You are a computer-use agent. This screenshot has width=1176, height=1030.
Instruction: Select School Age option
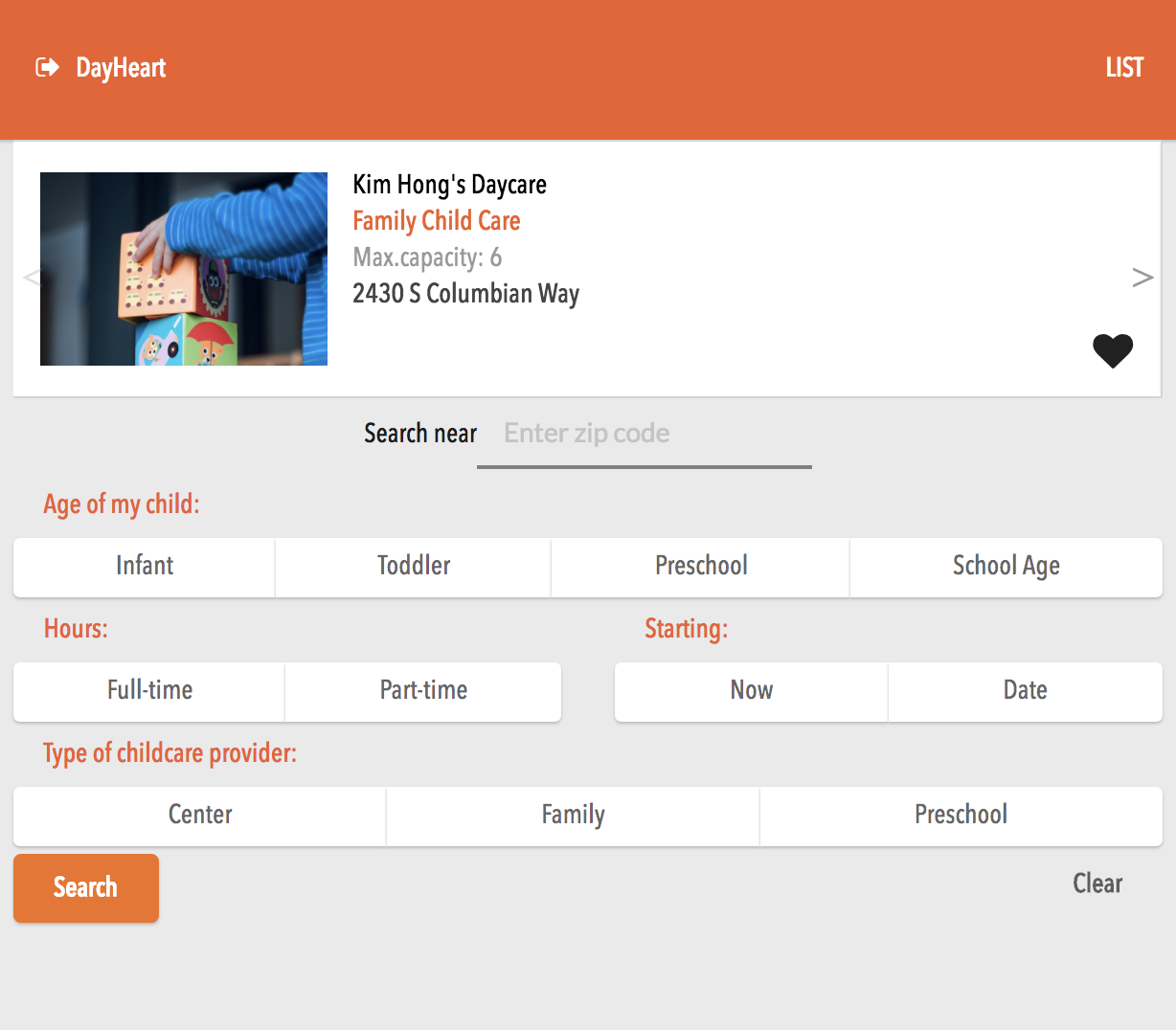[x=1006, y=567]
